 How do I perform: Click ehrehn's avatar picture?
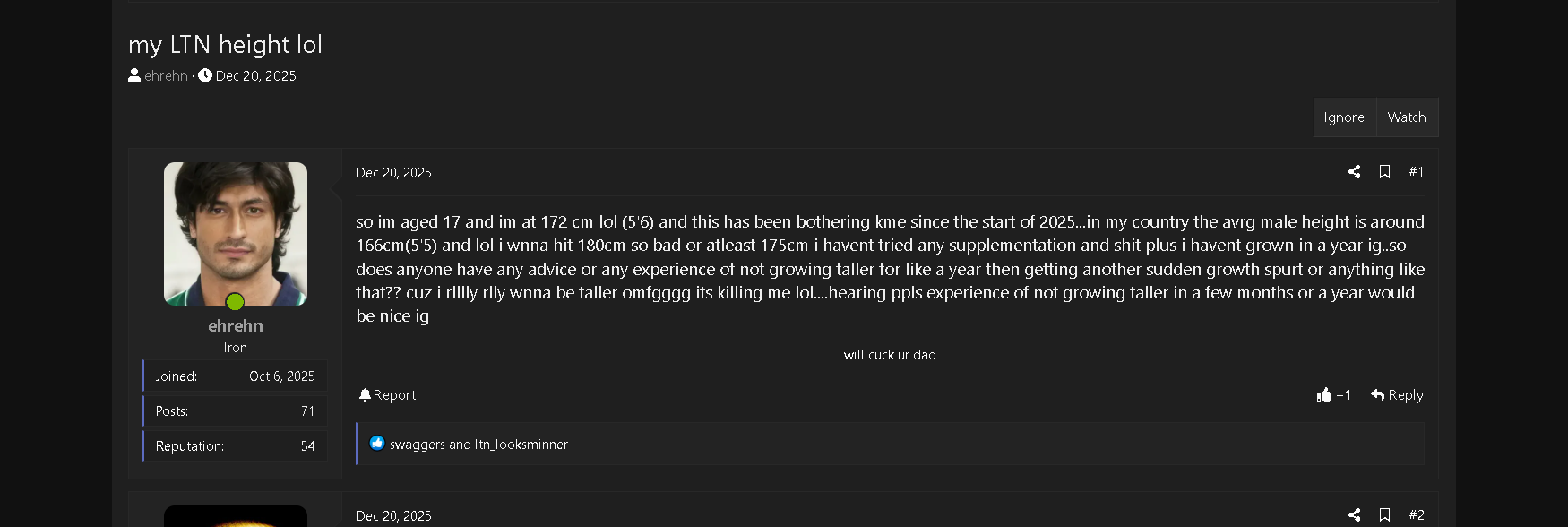point(235,233)
